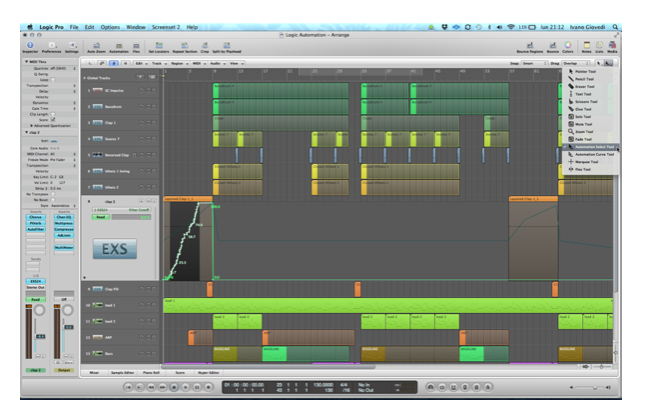Toggle the Clip Length checkbox

tap(53, 114)
